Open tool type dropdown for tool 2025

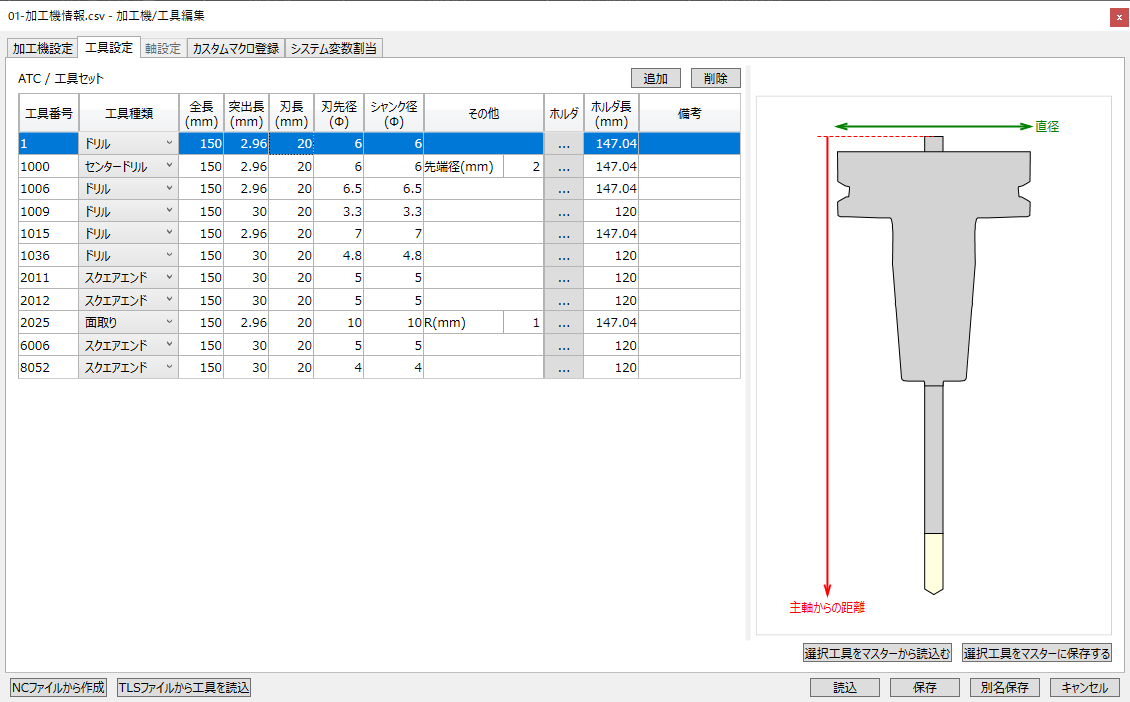[169, 323]
